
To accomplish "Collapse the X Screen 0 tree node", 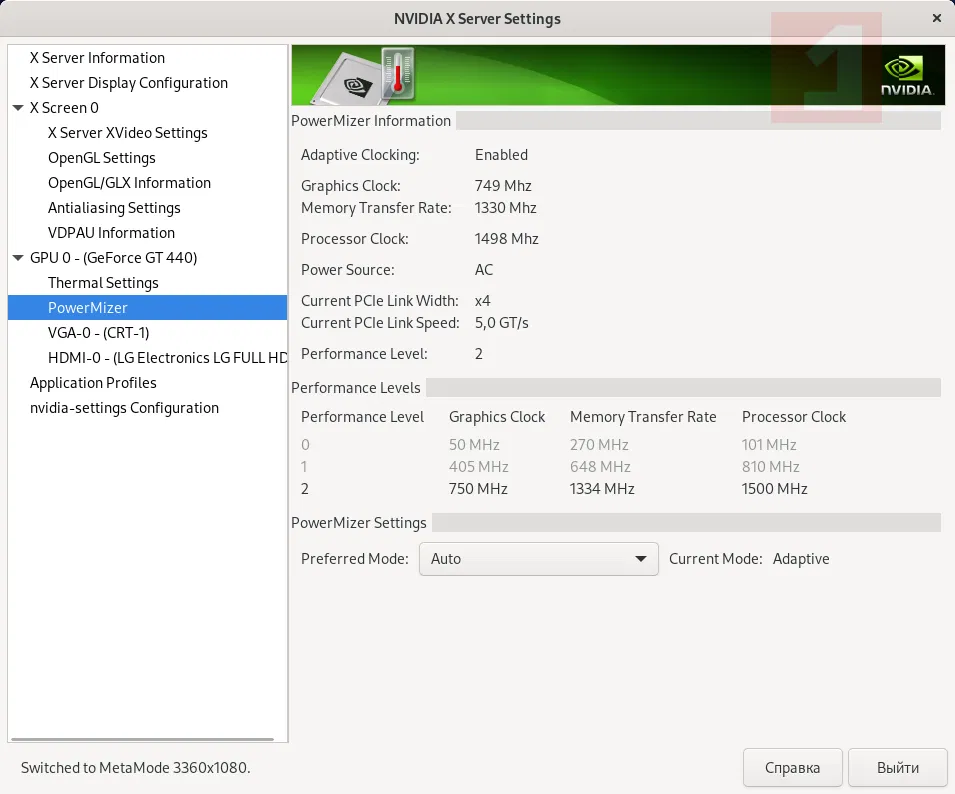I will pos(18,108).
